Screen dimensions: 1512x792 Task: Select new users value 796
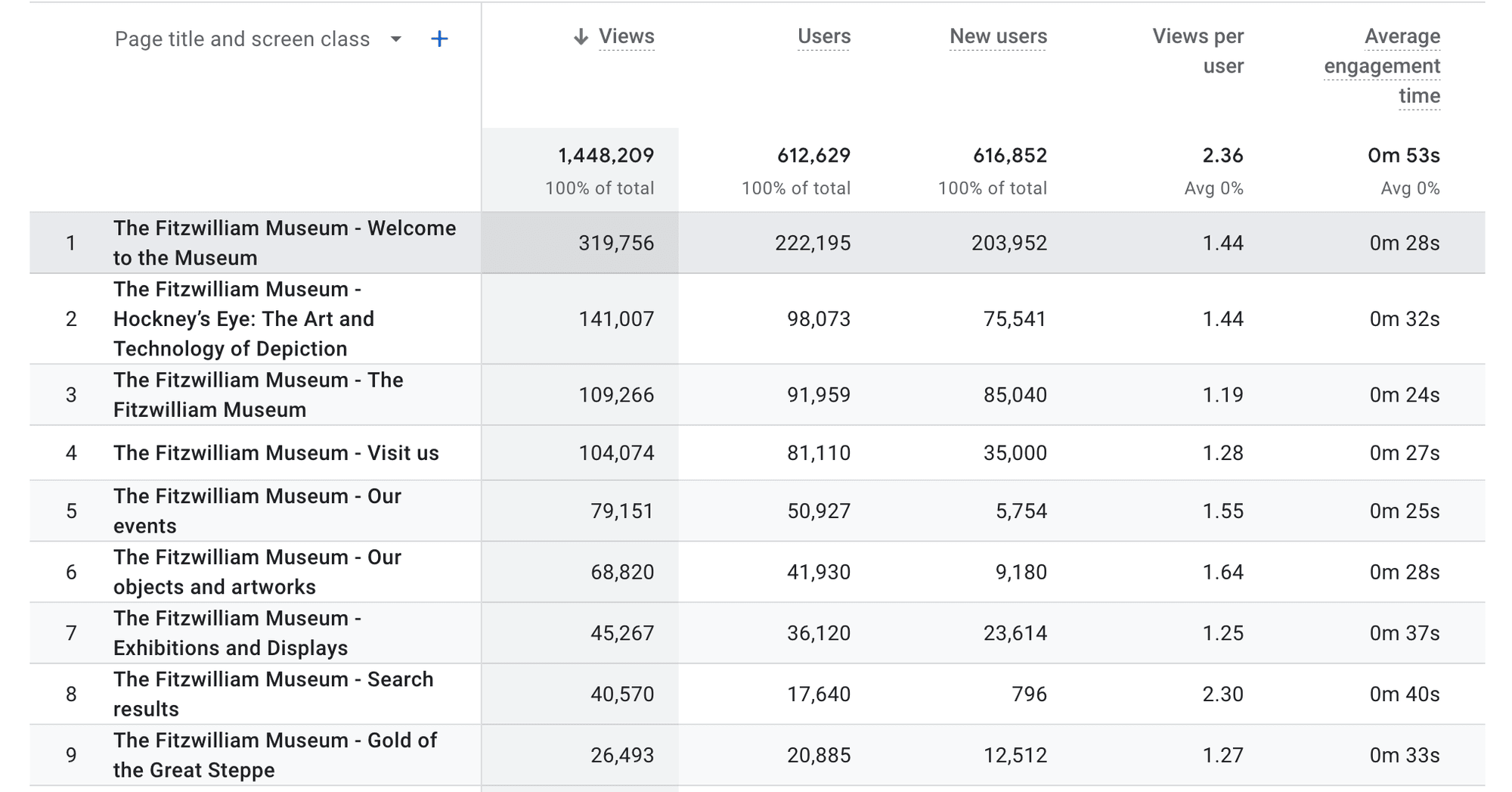coord(1030,694)
